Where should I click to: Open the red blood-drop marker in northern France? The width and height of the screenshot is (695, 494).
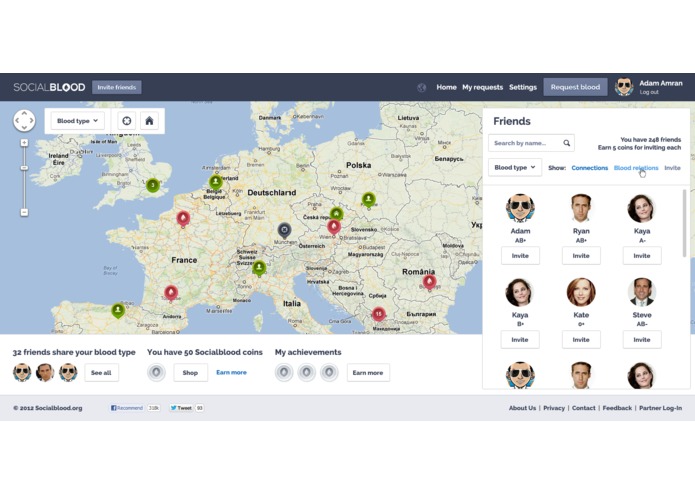coord(183,218)
